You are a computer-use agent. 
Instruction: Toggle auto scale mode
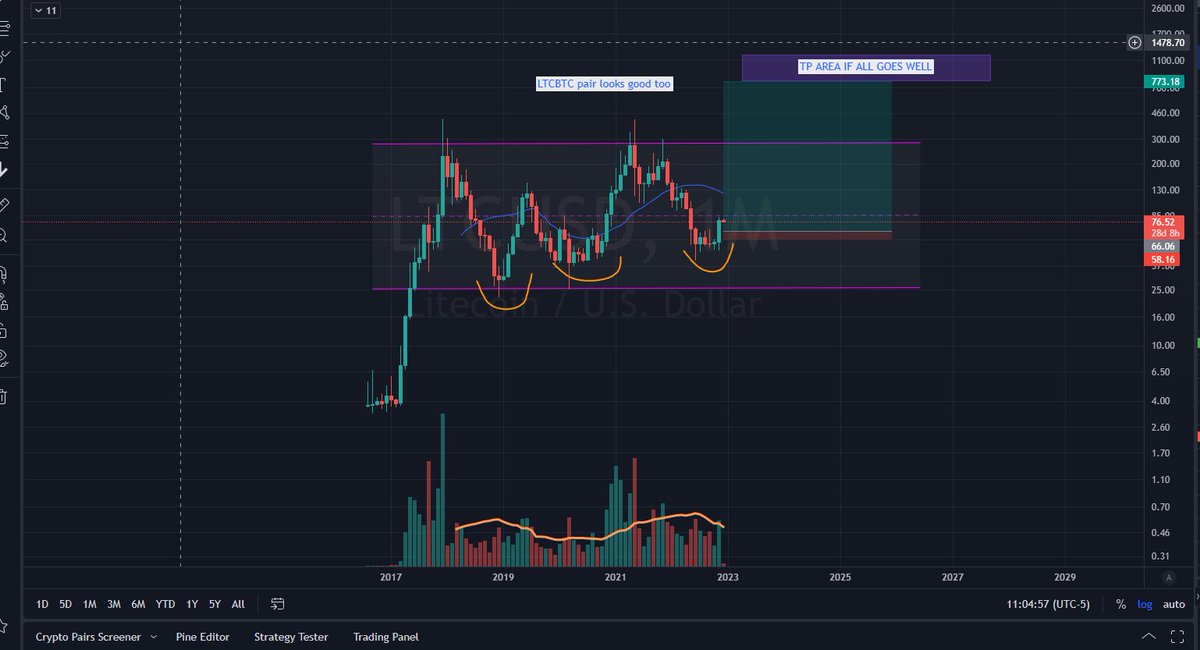point(1174,604)
